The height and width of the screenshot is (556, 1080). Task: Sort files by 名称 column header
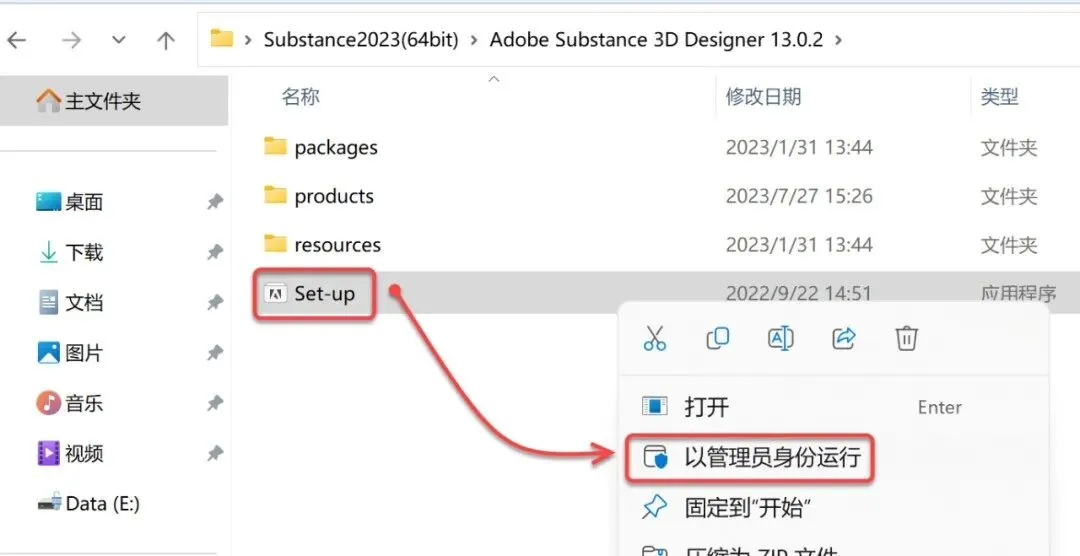point(300,97)
